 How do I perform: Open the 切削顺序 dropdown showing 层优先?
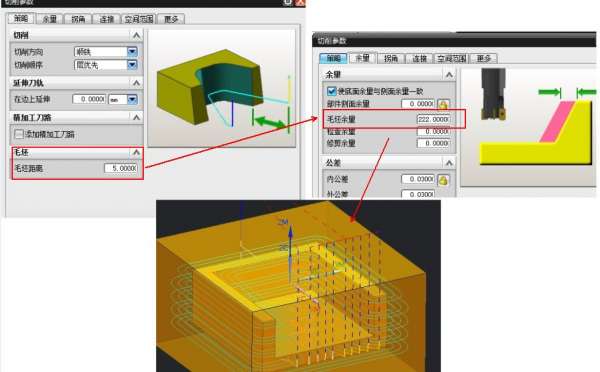click(x=132, y=65)
